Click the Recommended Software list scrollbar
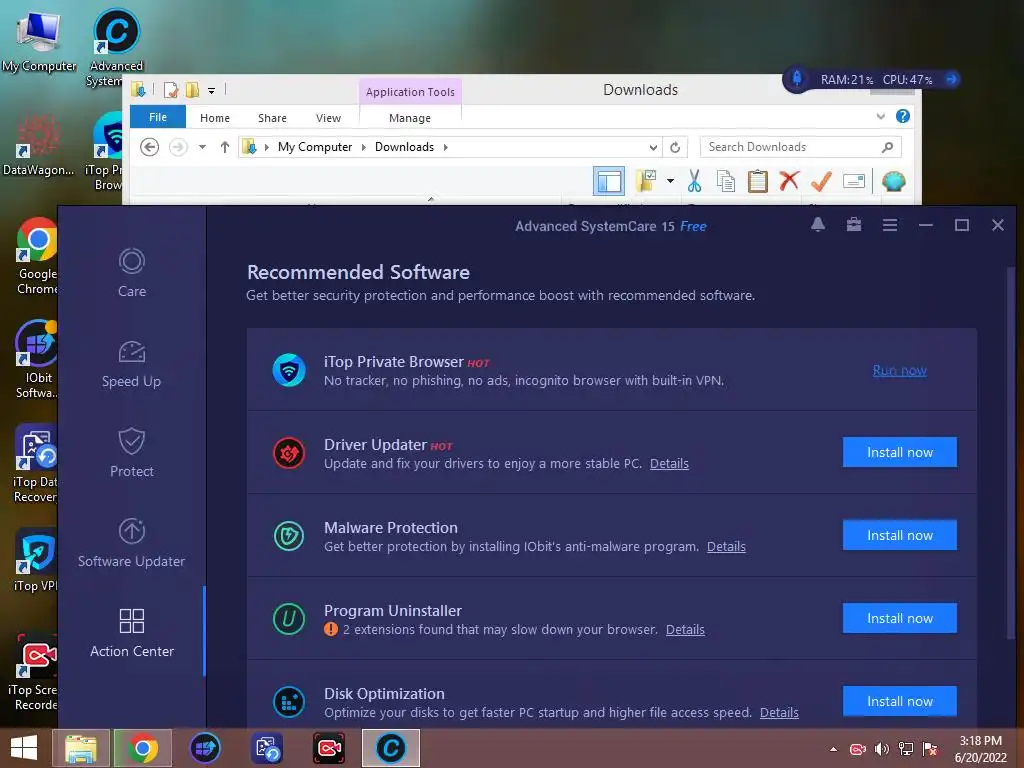The height and width of the screenshot is (768, 1024). pyautogui.click(x=1010, y=451)
